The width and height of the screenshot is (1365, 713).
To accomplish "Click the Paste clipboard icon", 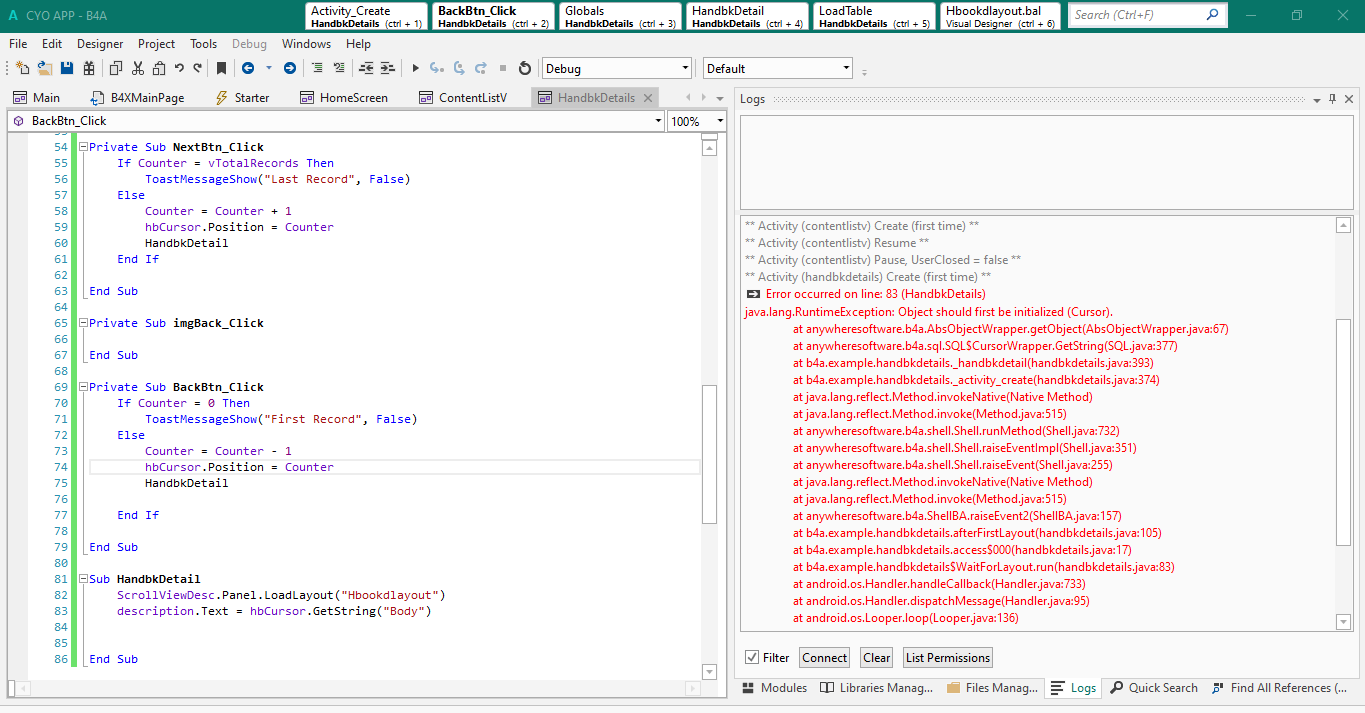I will point(158,68).
